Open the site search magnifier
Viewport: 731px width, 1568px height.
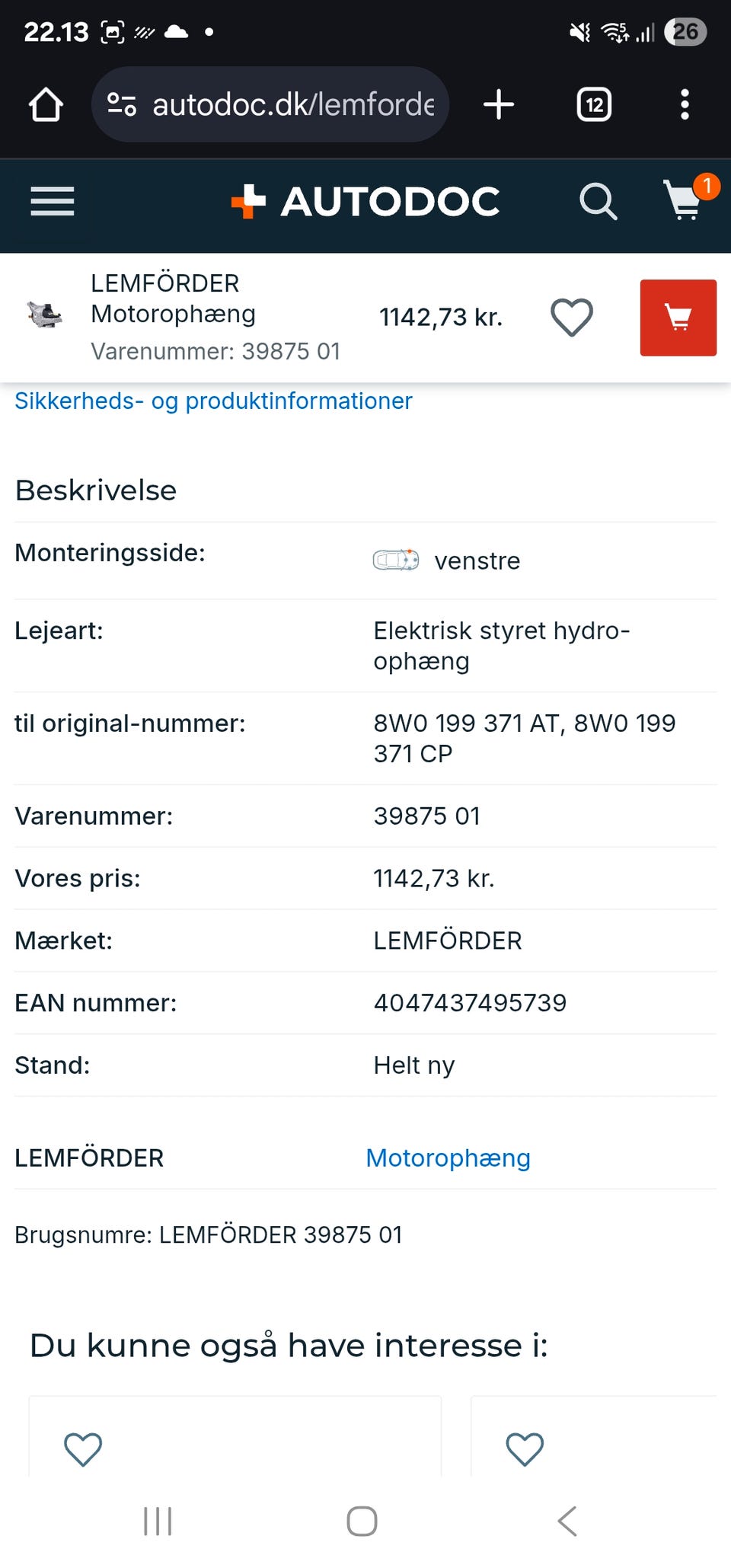598,202
